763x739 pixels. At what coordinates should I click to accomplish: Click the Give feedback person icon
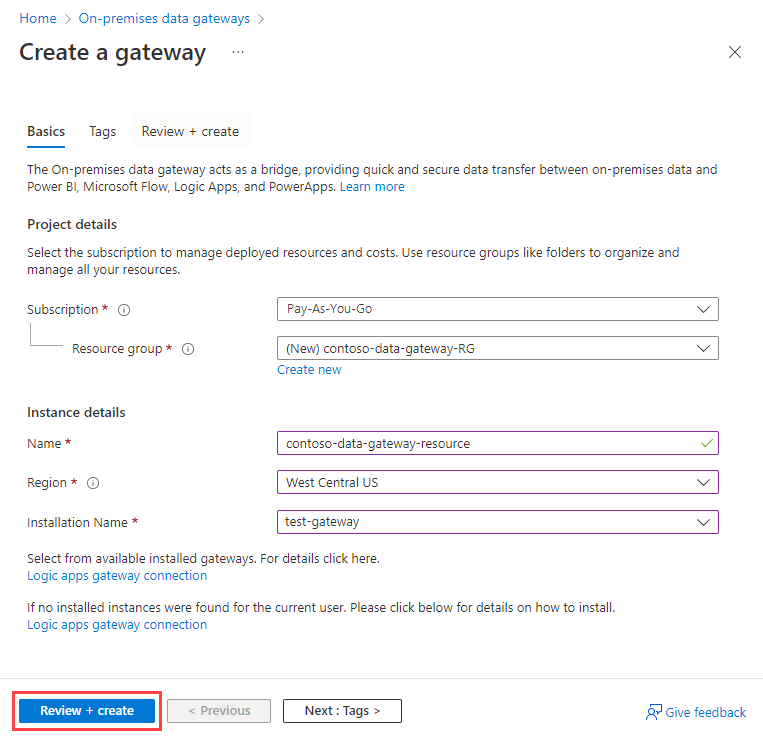pyautogui.click(x=654, y=712)
